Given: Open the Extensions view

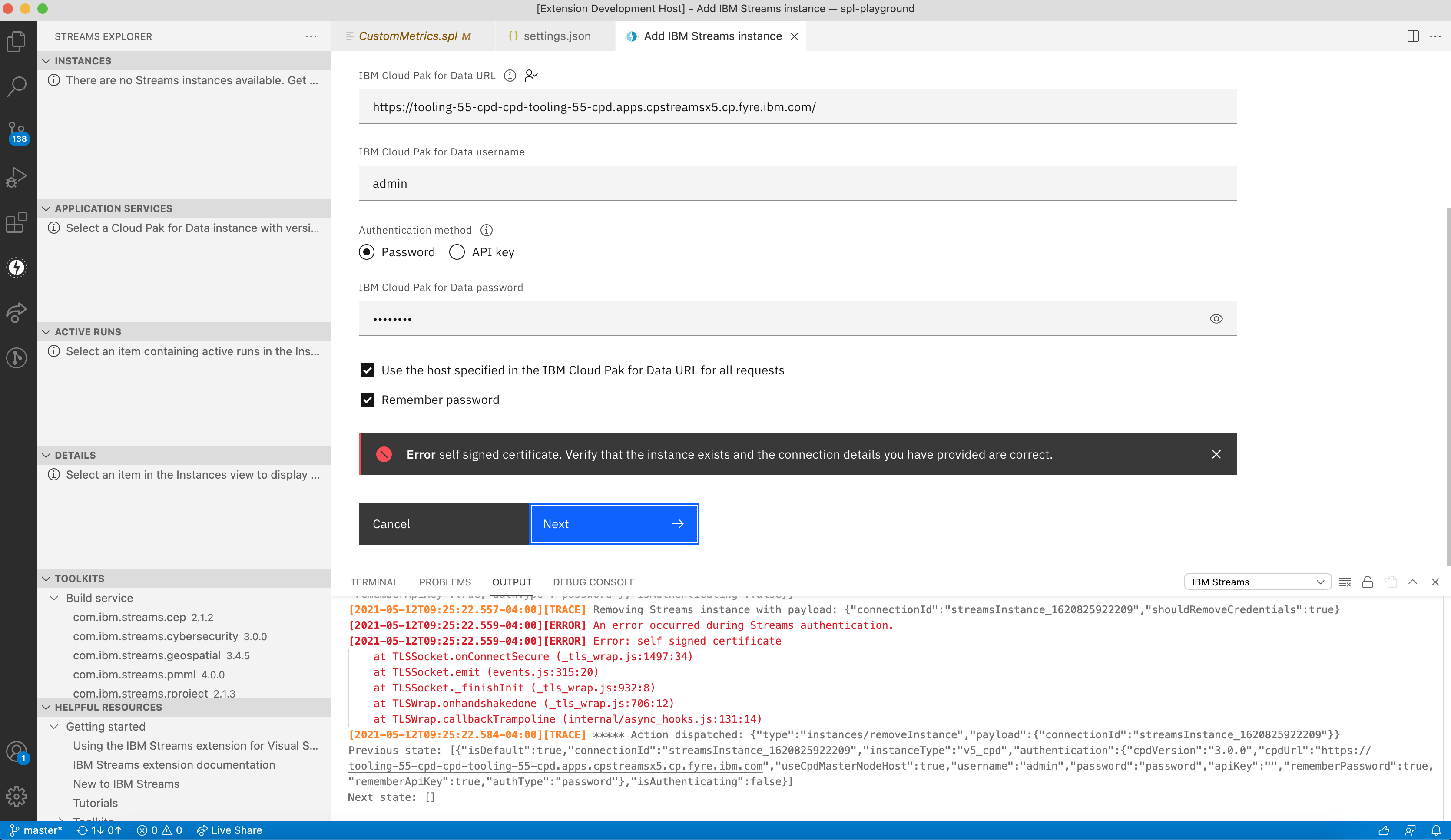Looking at the screenshot, I should (17, 223).
